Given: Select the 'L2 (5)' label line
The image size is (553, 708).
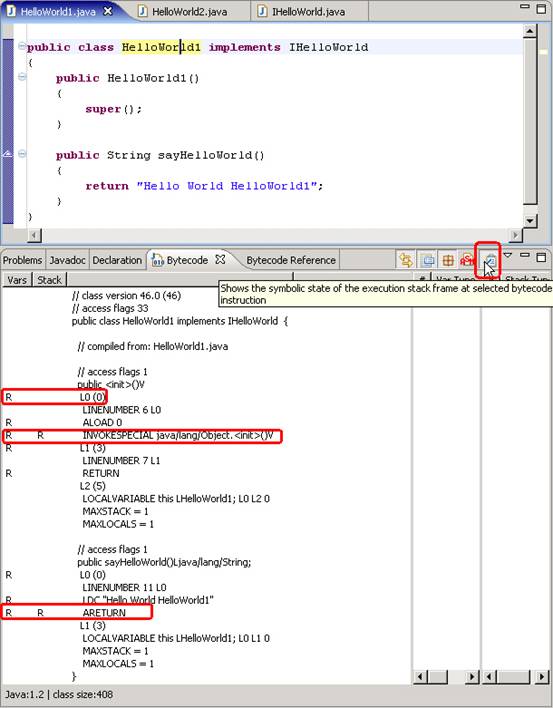Looking at the screenshot, I should (93, 486).
